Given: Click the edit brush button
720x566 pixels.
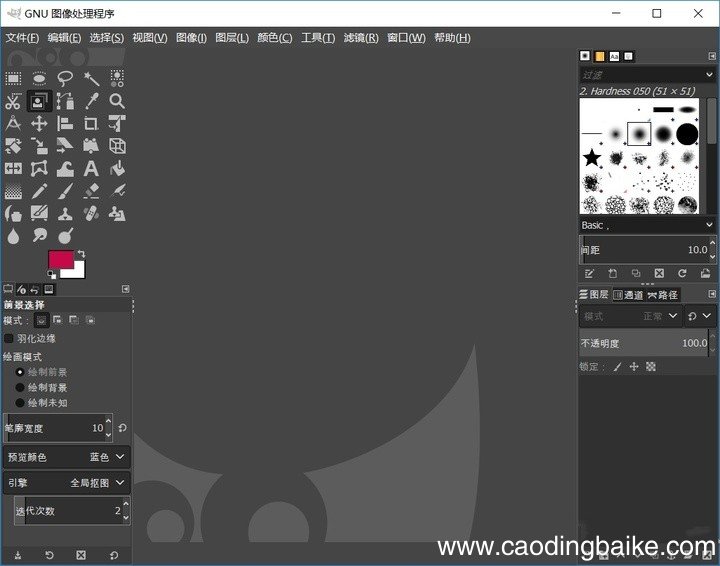Looking at the screenshot, I should [589, 274].
